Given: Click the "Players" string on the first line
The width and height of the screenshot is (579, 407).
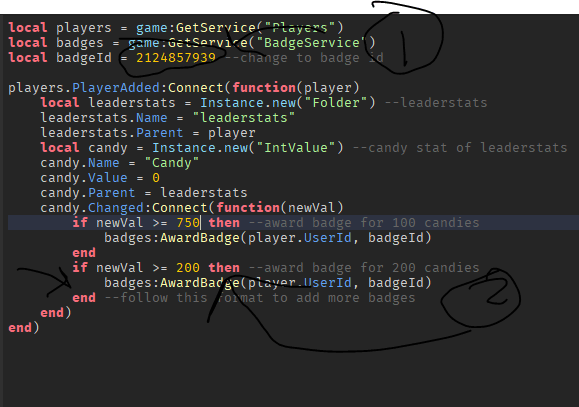Looking at the screenshot, I should 299,28.
